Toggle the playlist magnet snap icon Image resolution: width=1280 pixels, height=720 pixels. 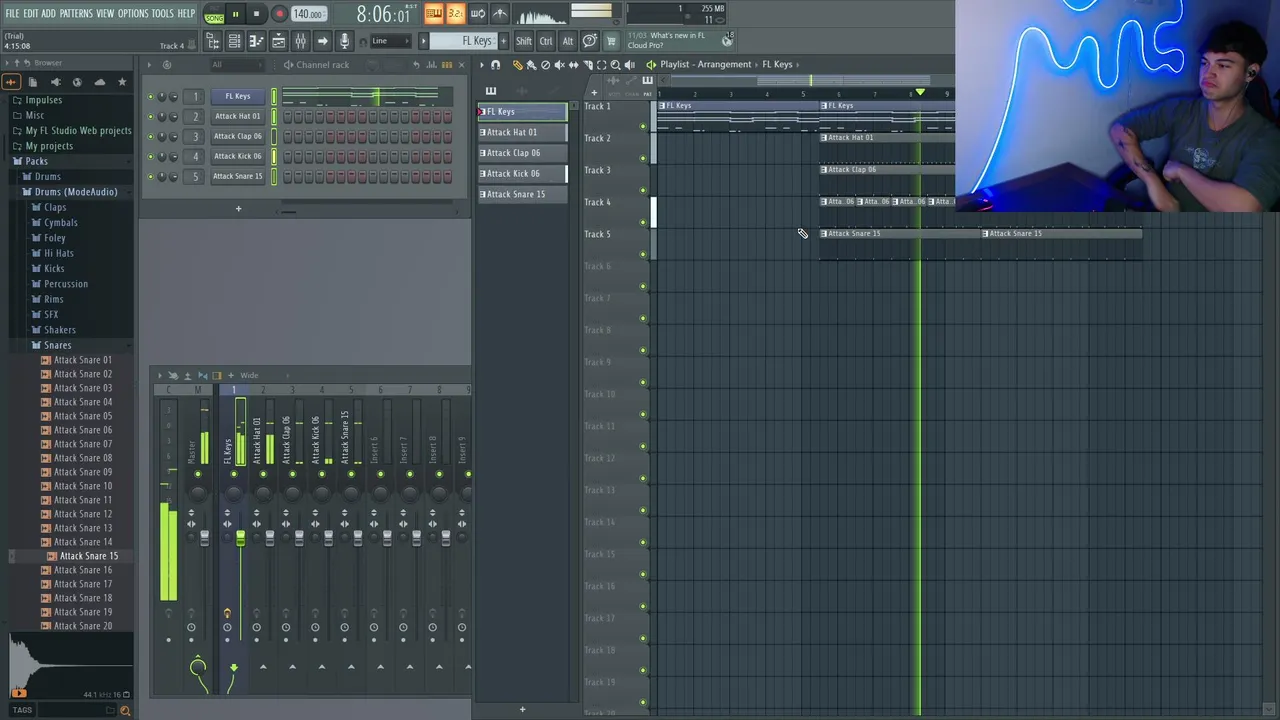495,64
